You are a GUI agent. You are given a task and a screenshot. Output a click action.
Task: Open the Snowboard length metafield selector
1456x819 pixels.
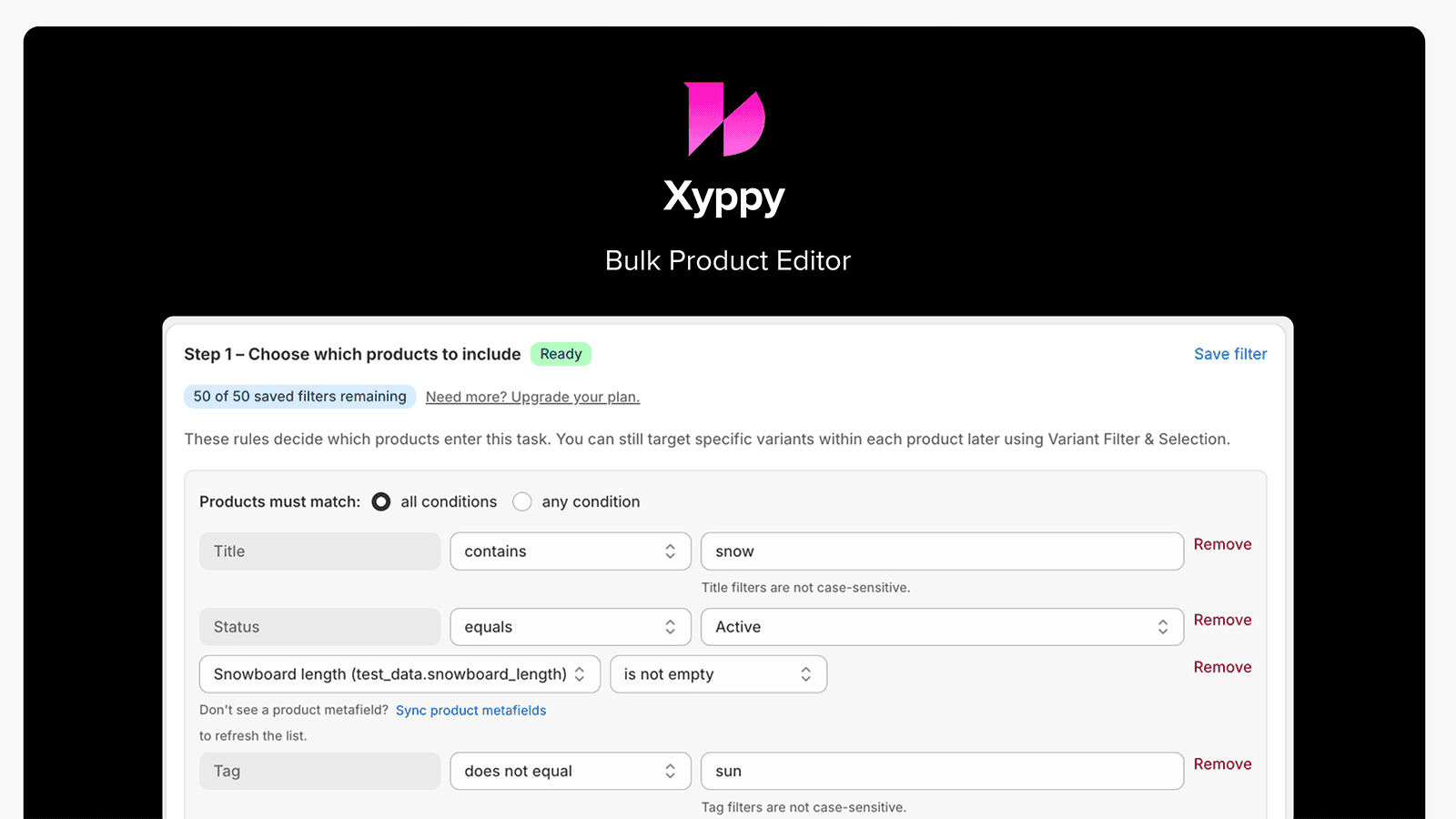[x=398, y=673]
